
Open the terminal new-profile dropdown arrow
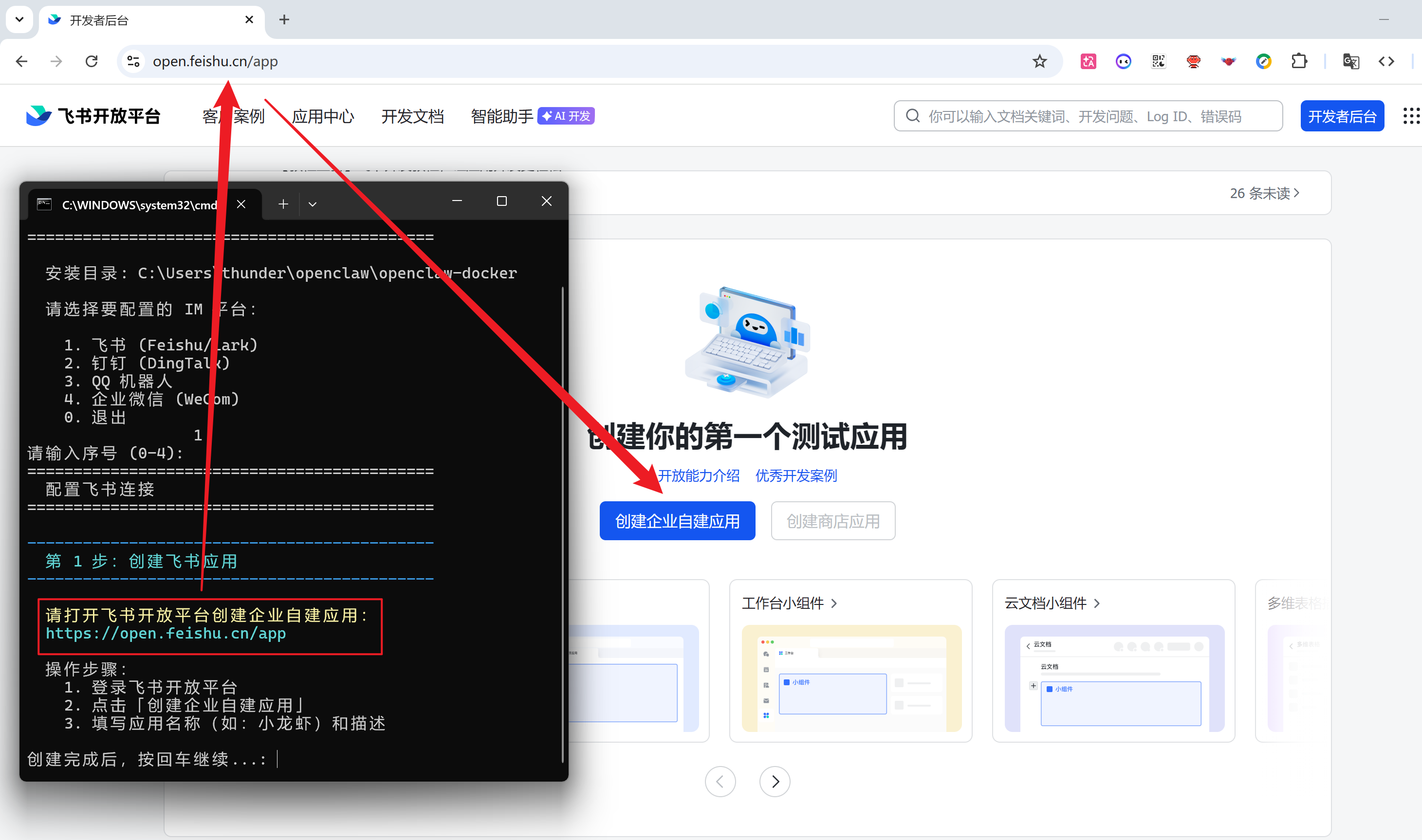(313, 204)
